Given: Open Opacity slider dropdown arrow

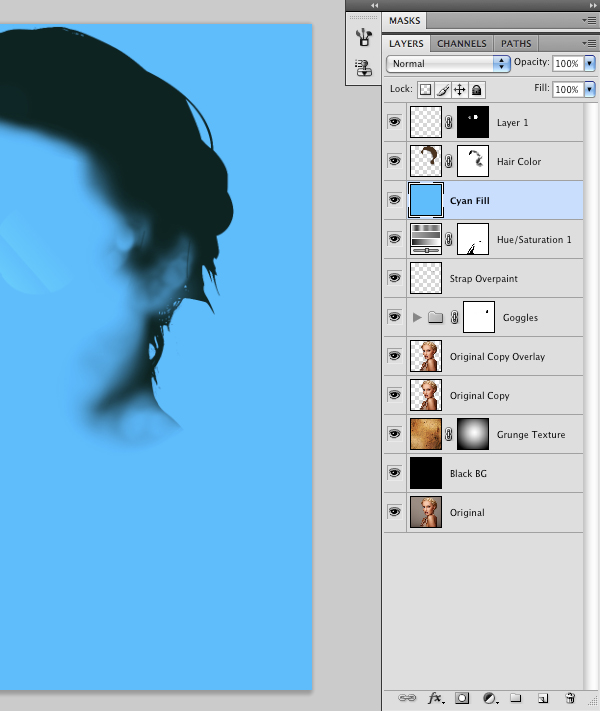Looking at the screenshot, I should click(x=590, y=63).
